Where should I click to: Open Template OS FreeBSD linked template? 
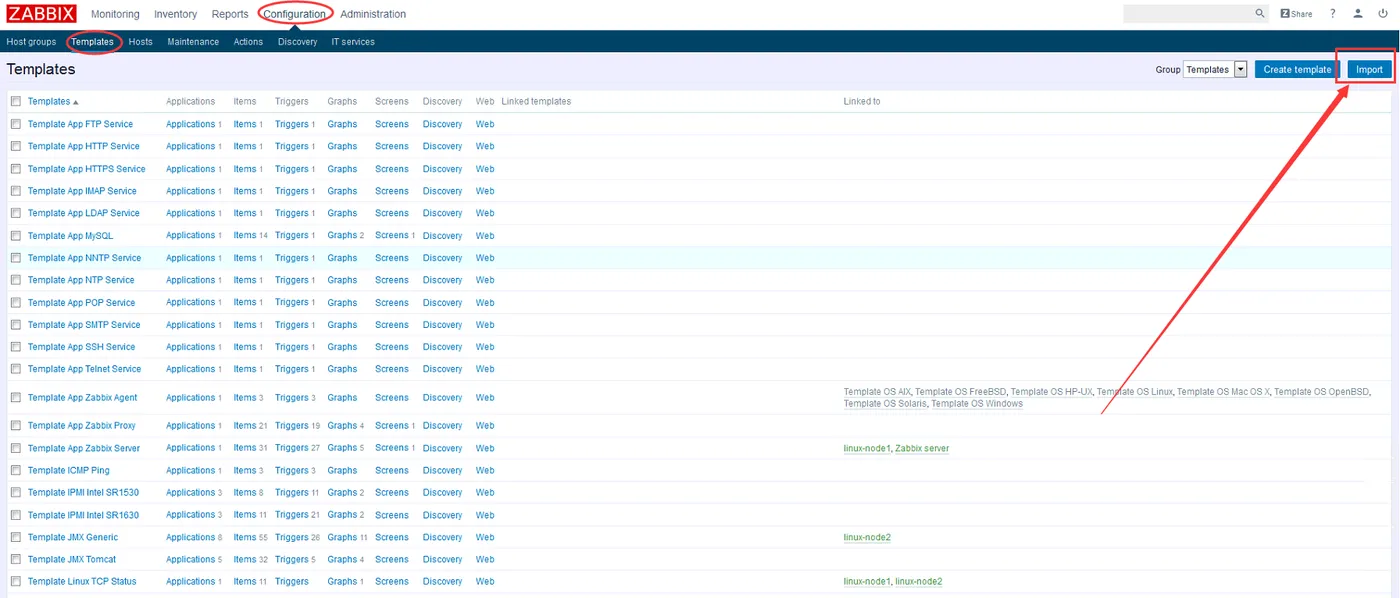(960, 392)
